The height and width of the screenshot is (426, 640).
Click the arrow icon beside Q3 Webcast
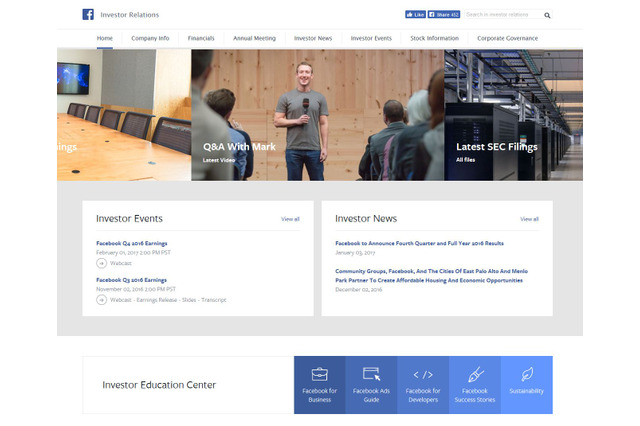coord(102,300)
